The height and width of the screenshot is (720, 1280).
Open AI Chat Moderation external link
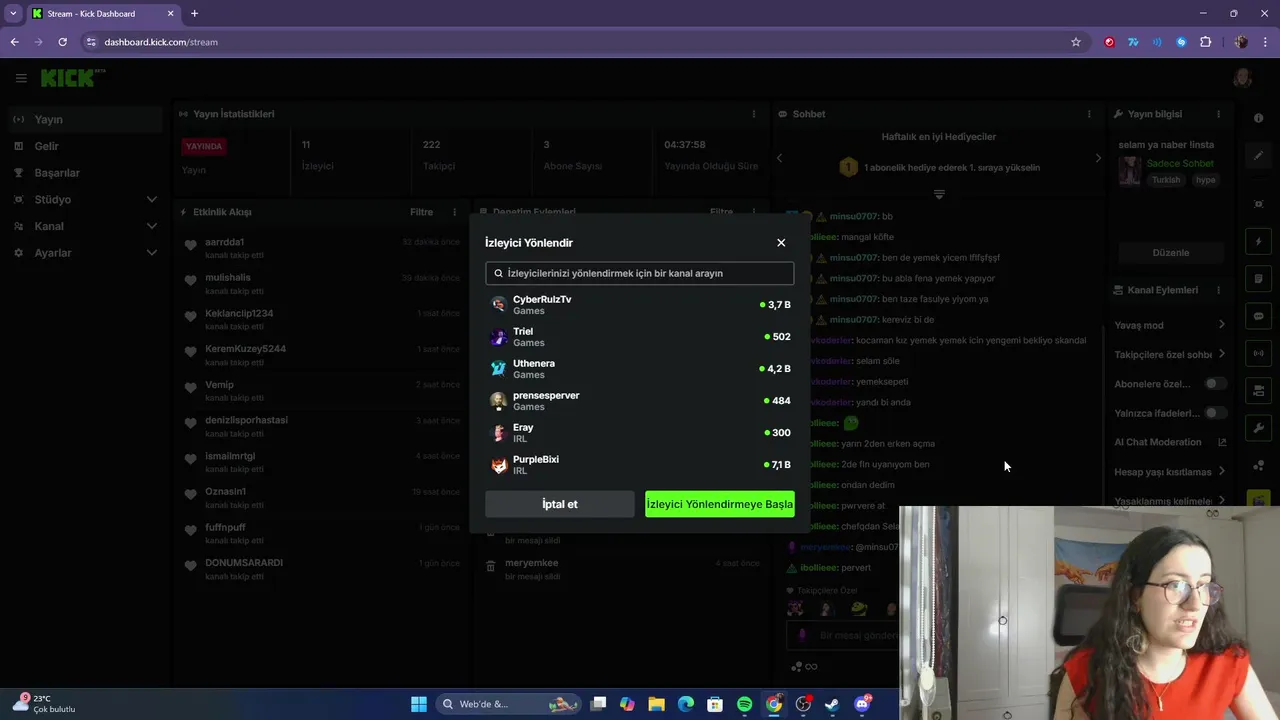(x=1222, y=442)
